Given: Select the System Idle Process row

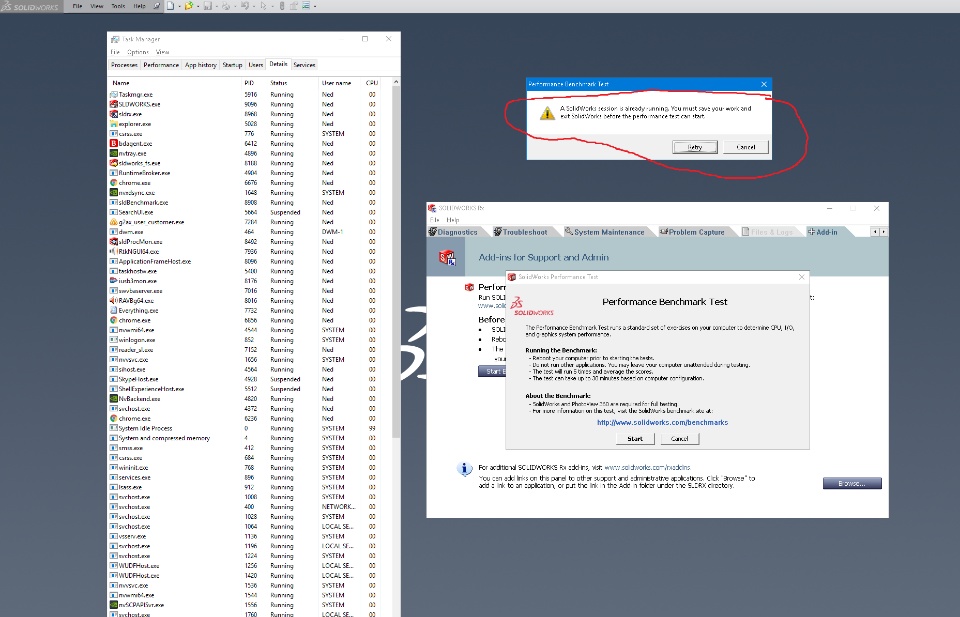Looking at the screenshot, I should pos(250,428).
